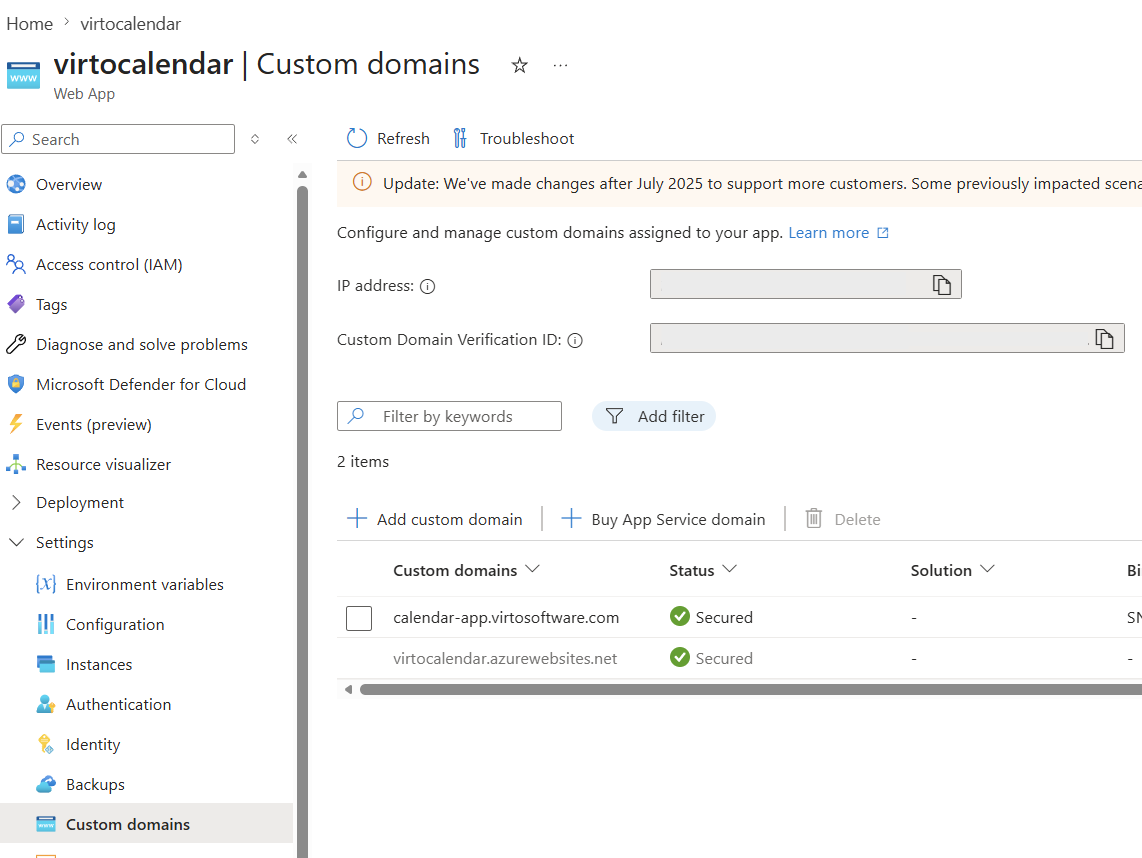Click the Instances icon

click(46, 664)
